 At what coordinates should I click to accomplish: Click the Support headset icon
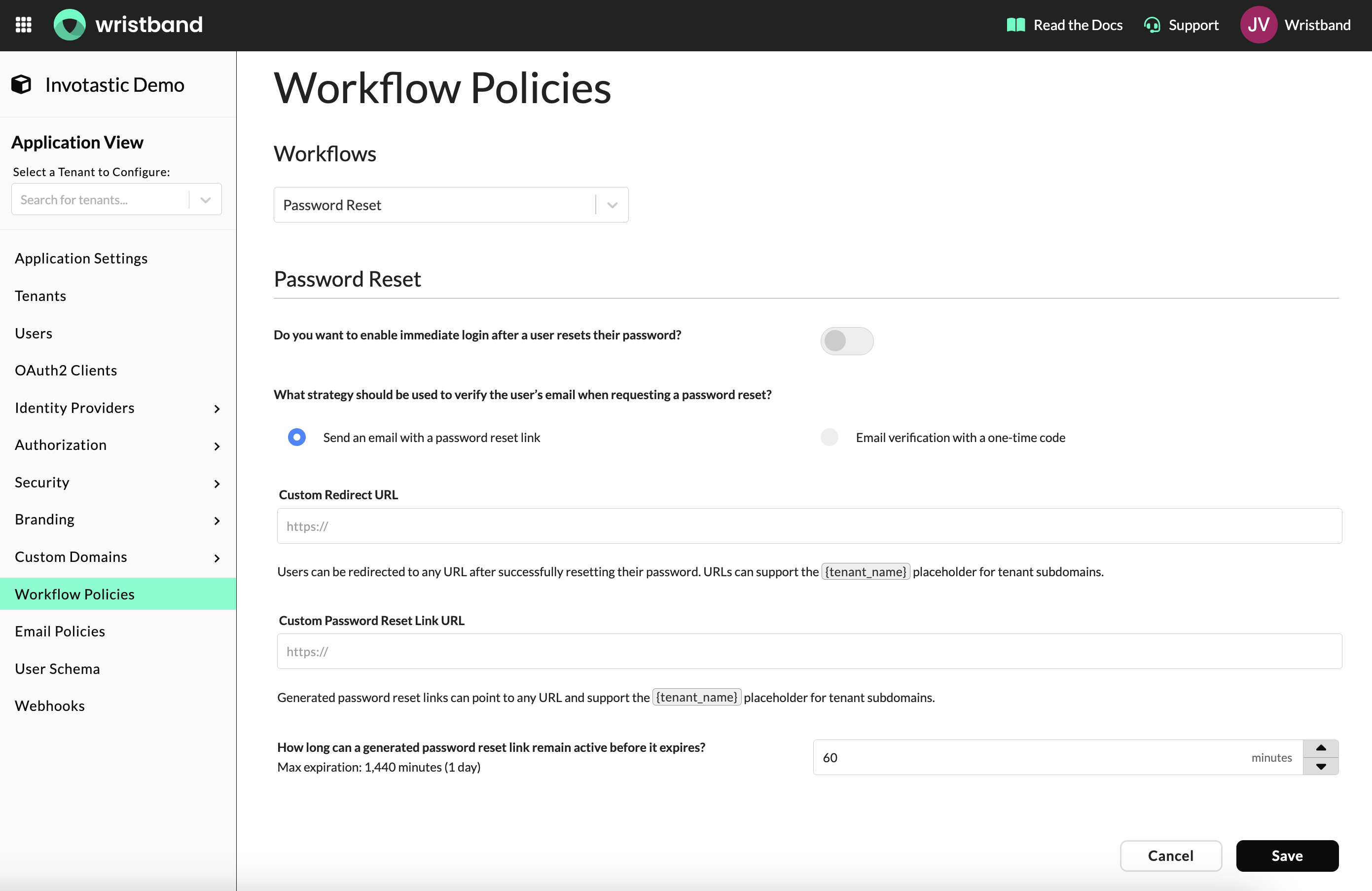coord(1152,25)
